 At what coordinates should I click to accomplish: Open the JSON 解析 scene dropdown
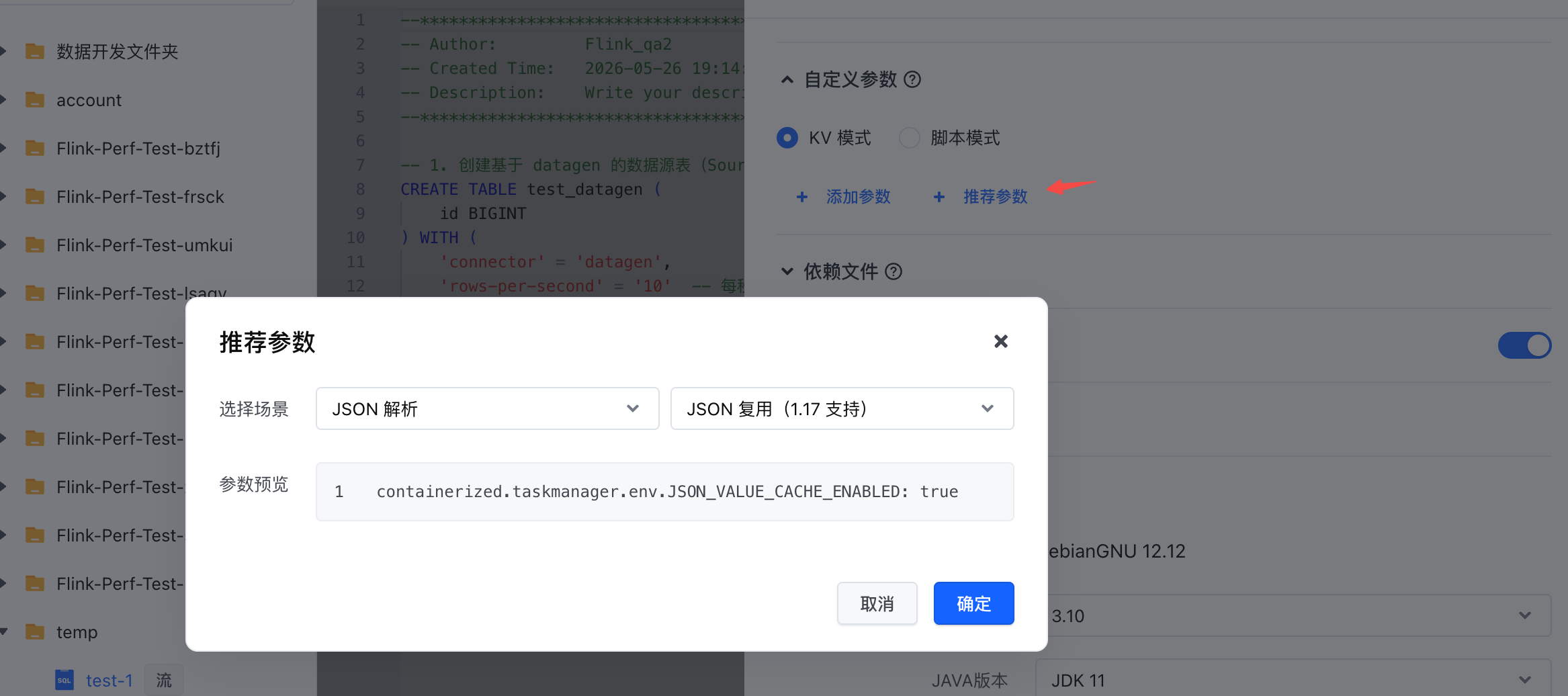[487, 408]
